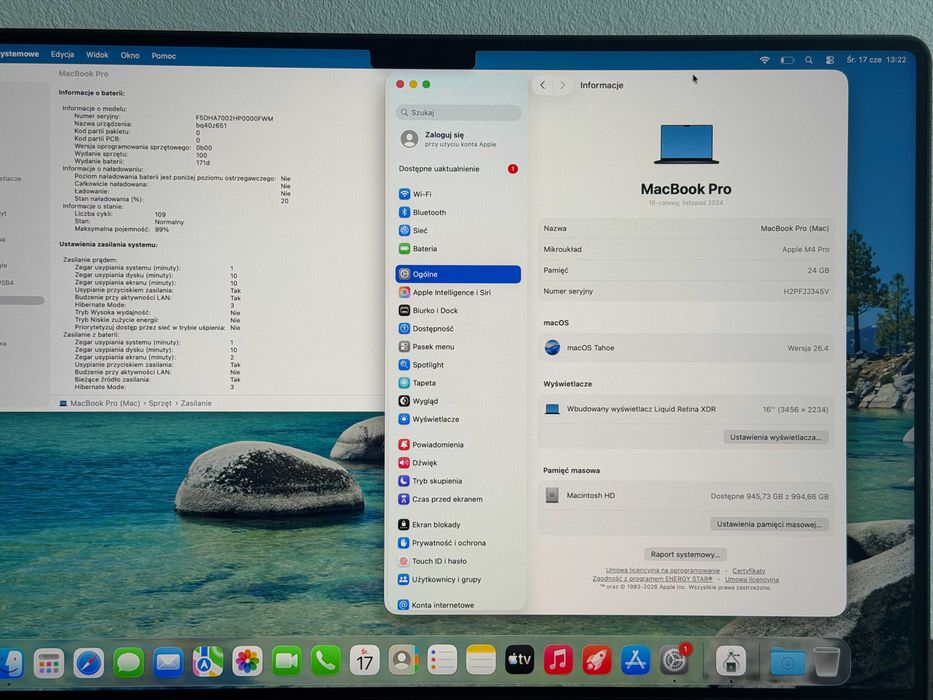Open Powiadomienia settings
This screenshot has width=933, height=700.
click(458, 445)
